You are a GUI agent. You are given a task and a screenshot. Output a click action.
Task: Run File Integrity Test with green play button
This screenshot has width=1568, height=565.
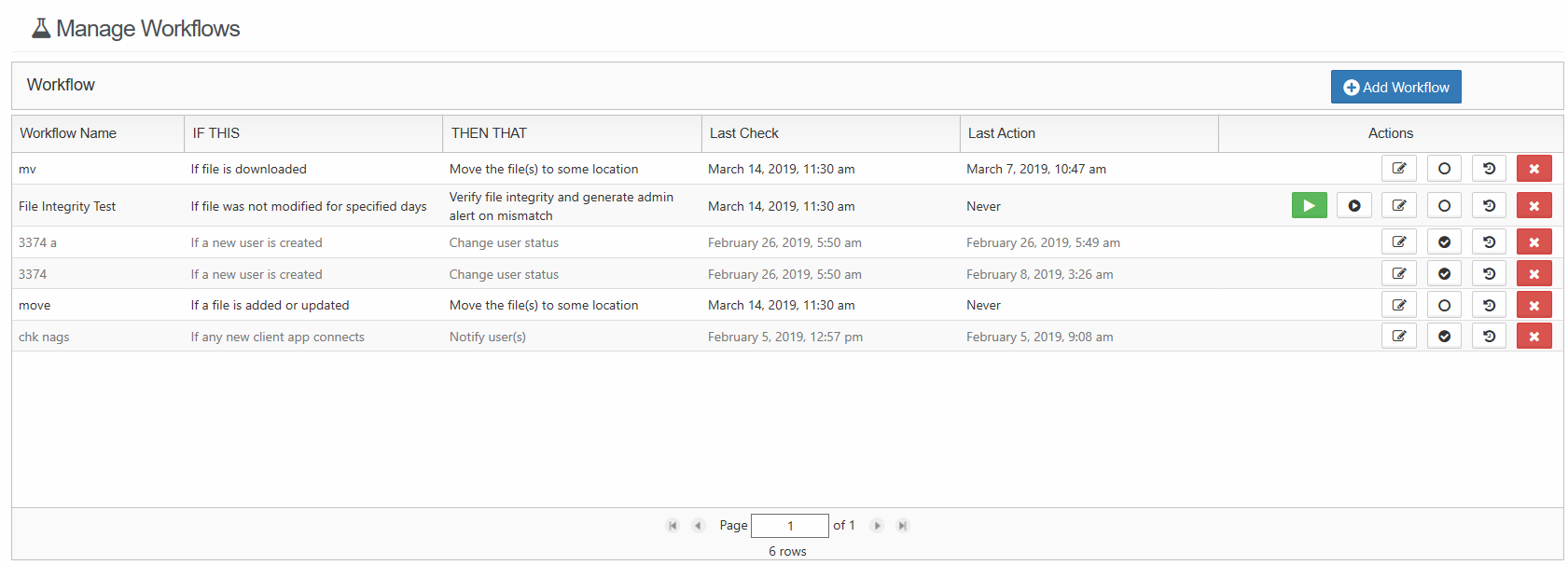click(1309, 205)
